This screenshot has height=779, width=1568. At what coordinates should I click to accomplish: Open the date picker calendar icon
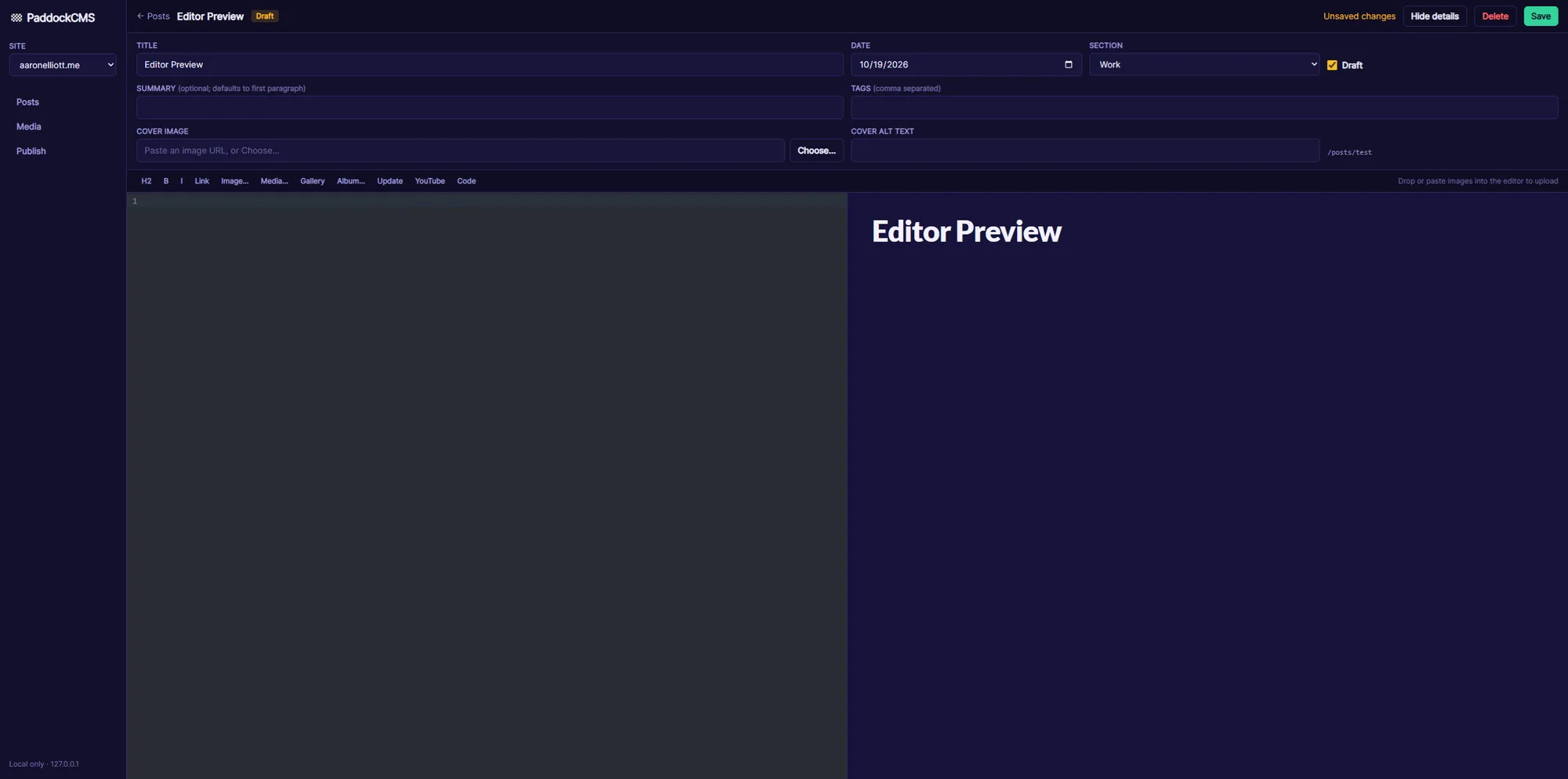[1068, 64]
